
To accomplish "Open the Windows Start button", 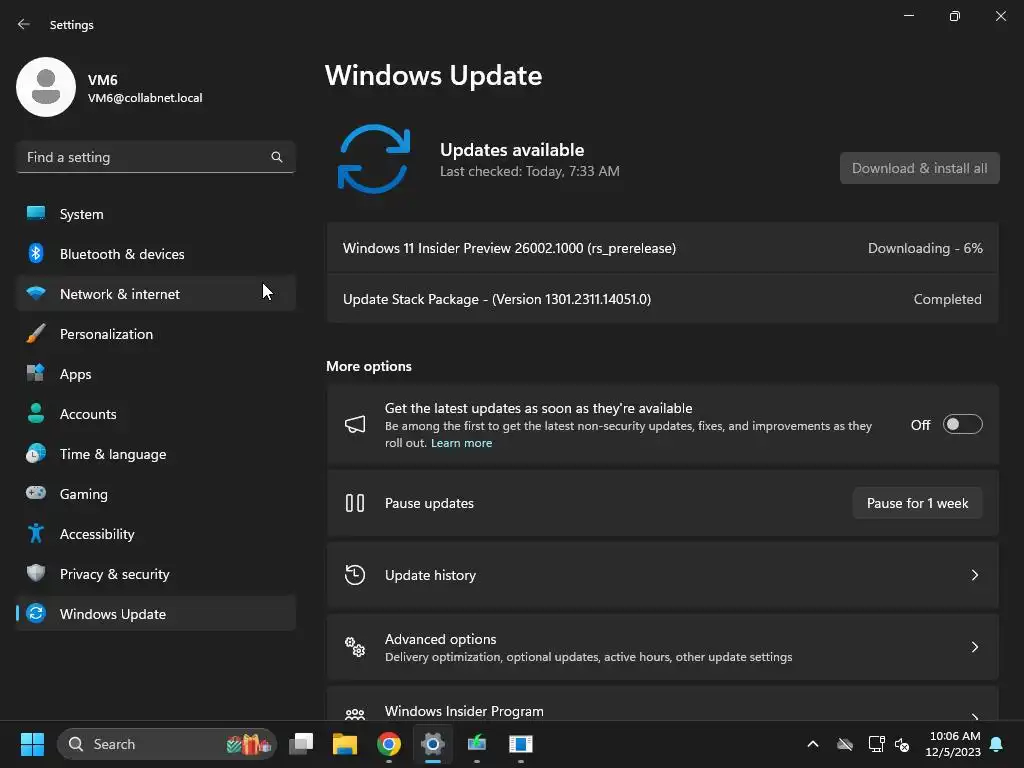I will point(32,744).
